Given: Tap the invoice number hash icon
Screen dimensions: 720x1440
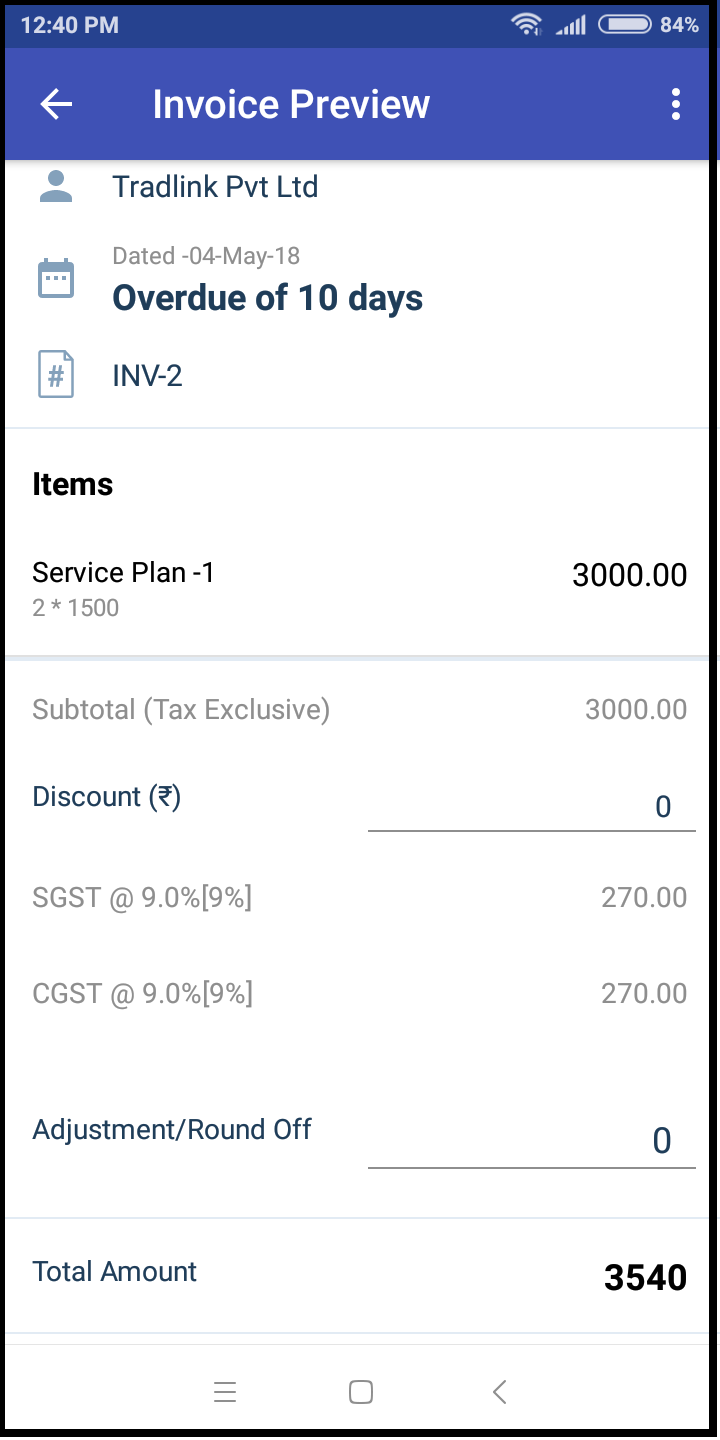Looking at the screenshot, I should pyautogui.click(x=56, y=376).
